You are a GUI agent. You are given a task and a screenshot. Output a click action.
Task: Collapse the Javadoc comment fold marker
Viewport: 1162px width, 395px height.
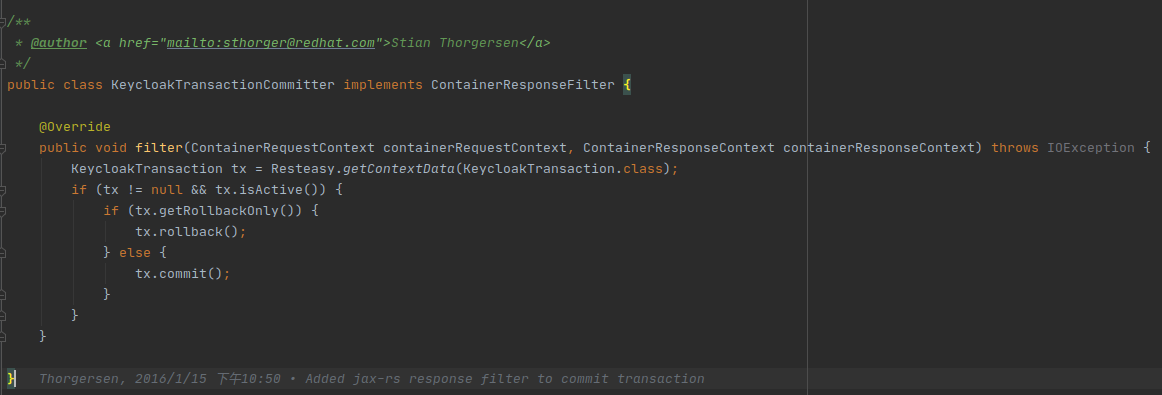pyautogui.click(x=3, y=22)
